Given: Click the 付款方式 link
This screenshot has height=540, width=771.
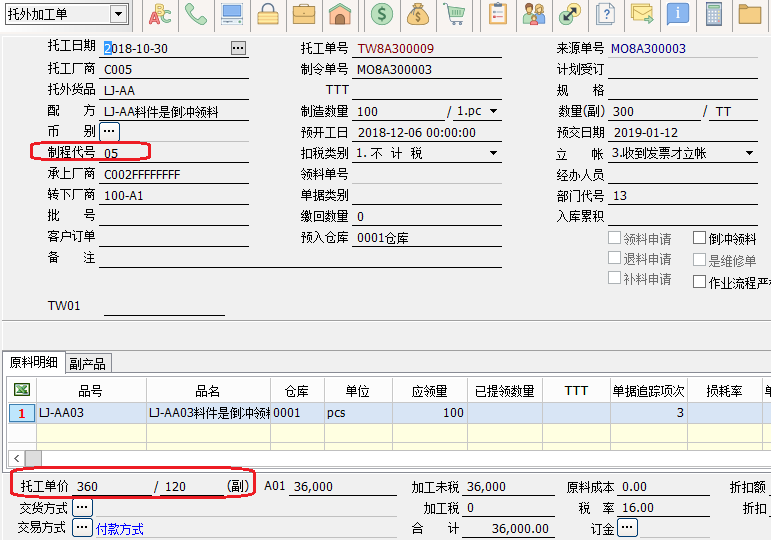Looking at the screenshot, I should click(x=119, y=529).
